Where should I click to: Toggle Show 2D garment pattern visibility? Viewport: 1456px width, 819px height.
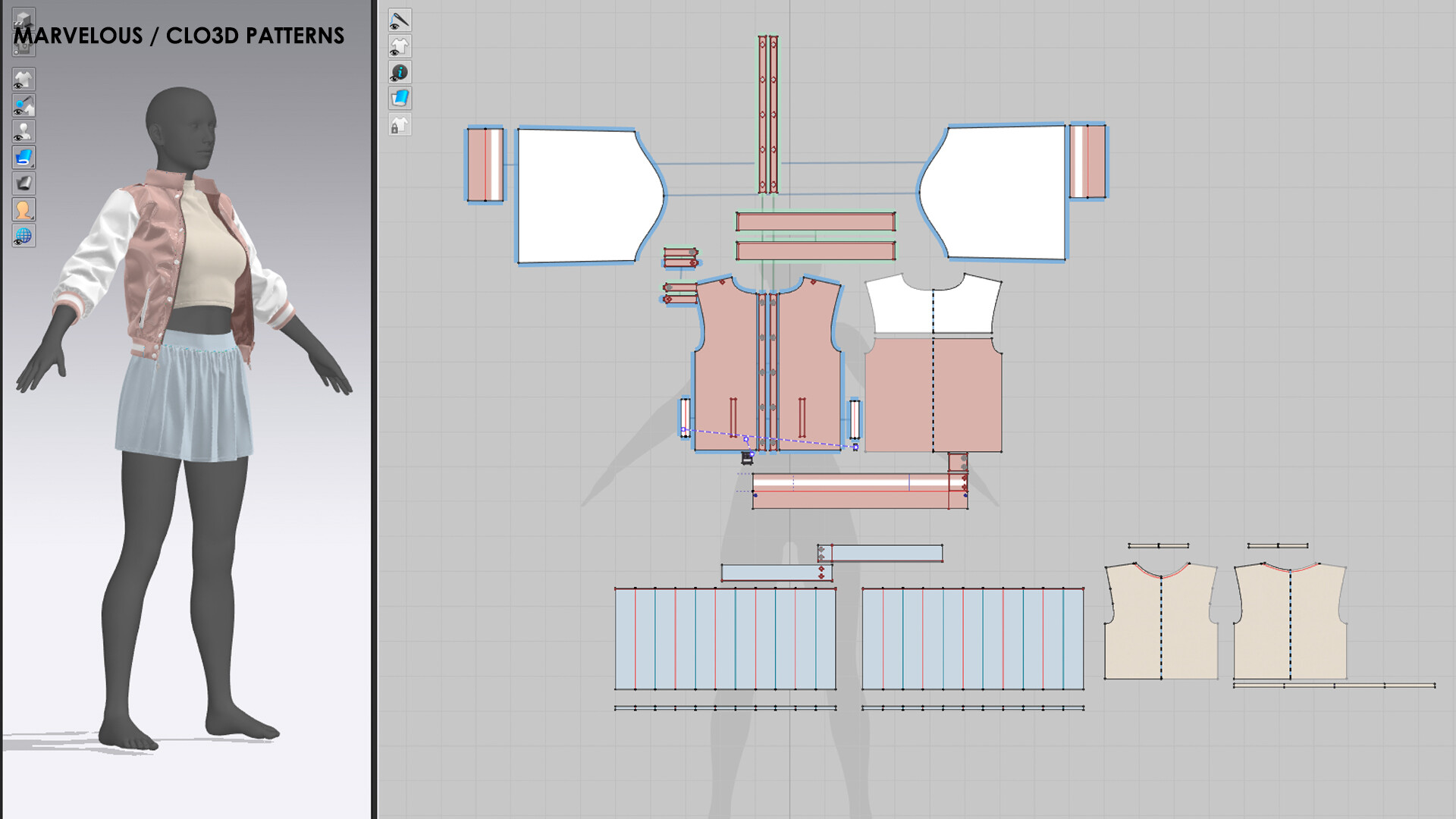tap(400, 46)
